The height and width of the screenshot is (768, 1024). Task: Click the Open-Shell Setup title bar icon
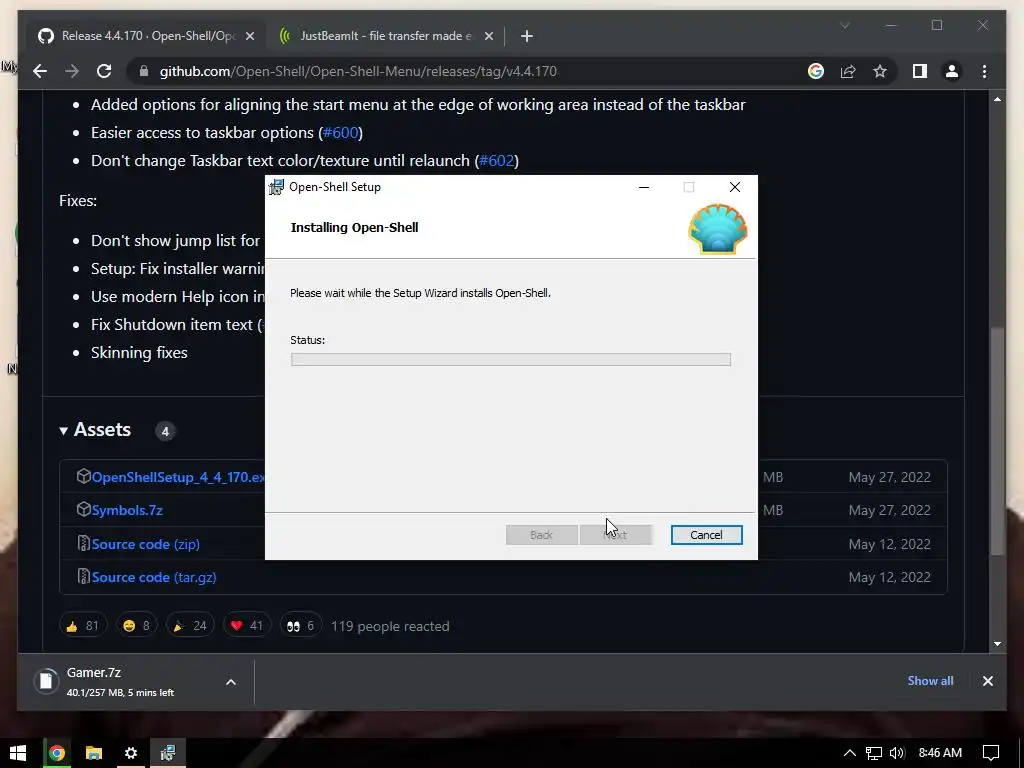[x=276, y=187]
